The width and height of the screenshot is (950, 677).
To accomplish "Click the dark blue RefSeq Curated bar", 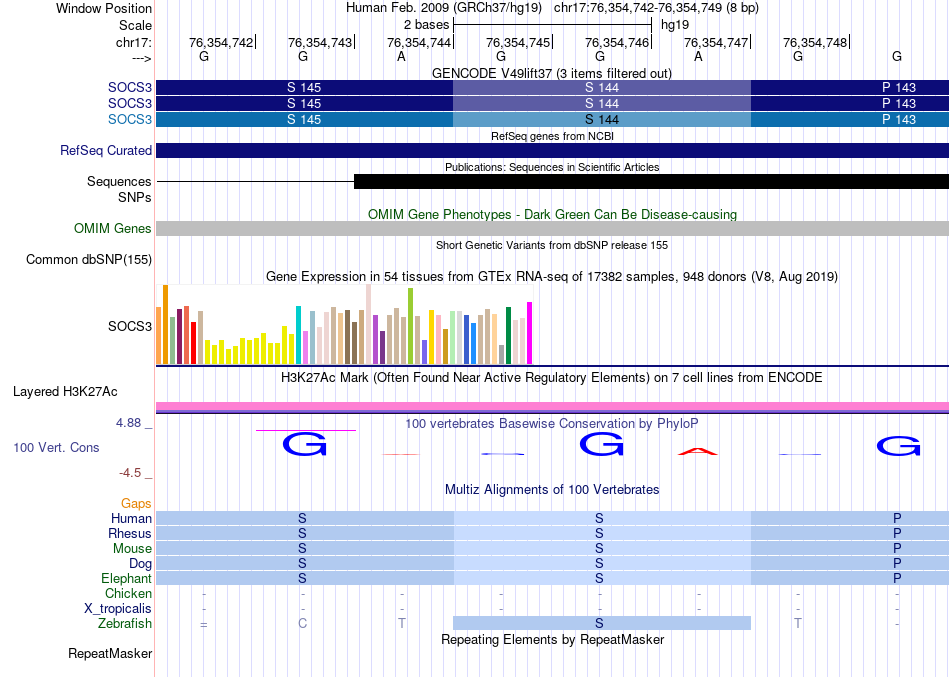I will point(552,150).
